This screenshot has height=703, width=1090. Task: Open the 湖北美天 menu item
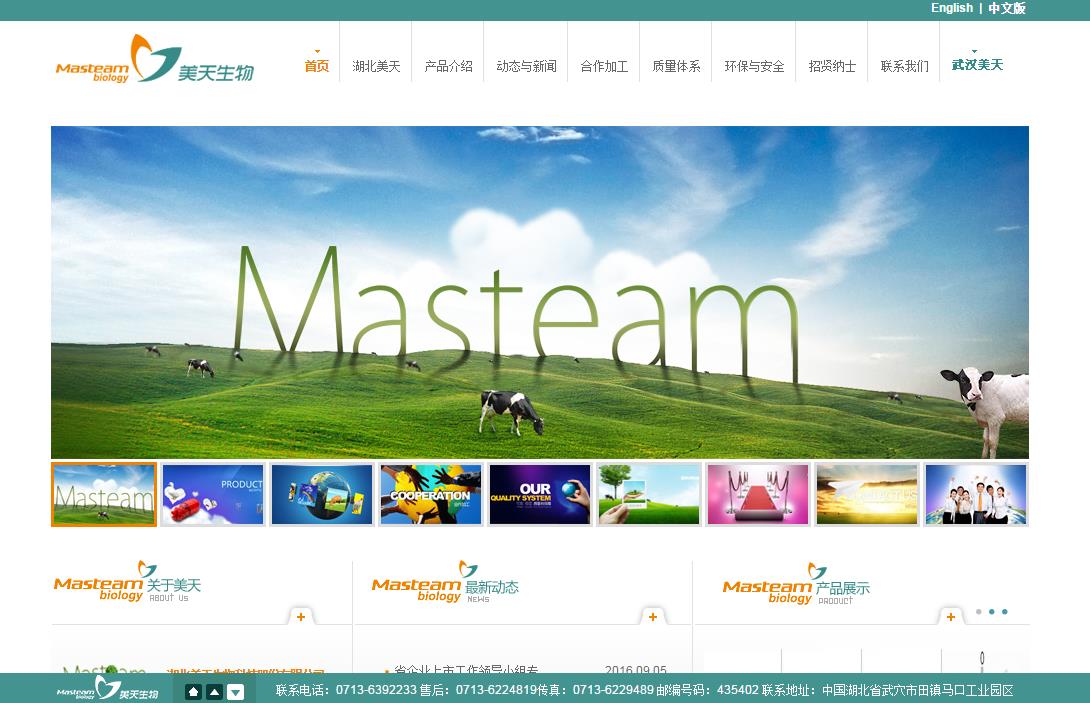pos(376,66)
